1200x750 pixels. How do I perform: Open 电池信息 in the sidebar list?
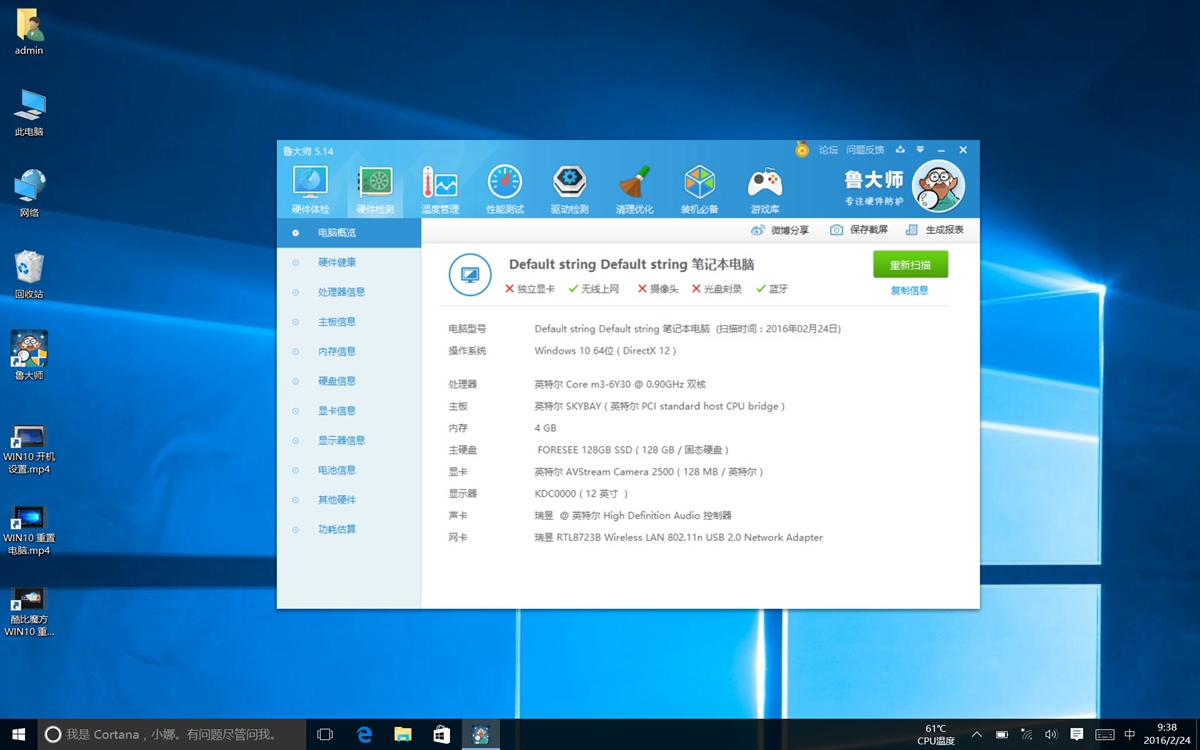pos(337,470)
